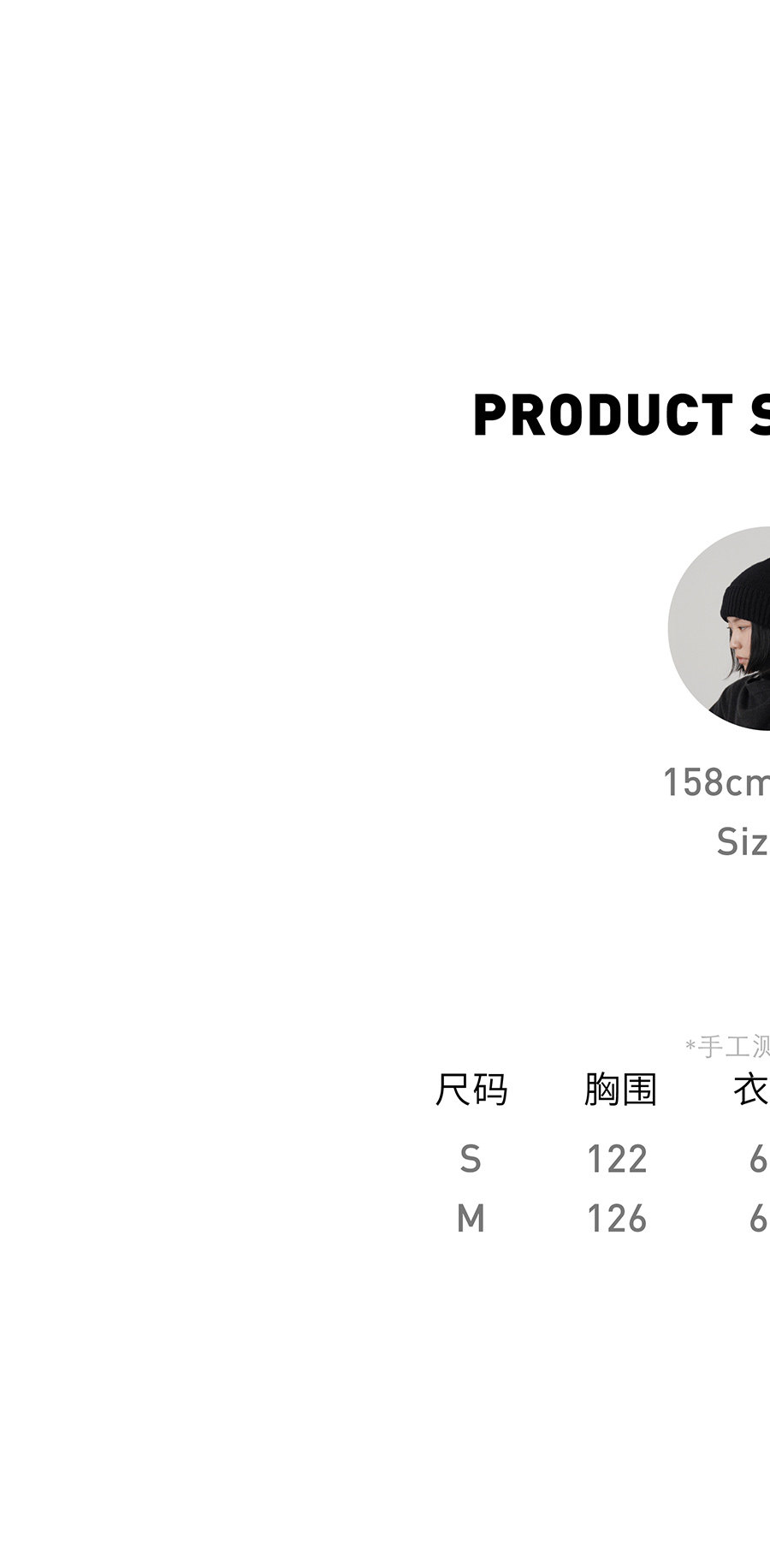
Task: Click the PRODUCT heading text
Action: (x=603, y=415)
